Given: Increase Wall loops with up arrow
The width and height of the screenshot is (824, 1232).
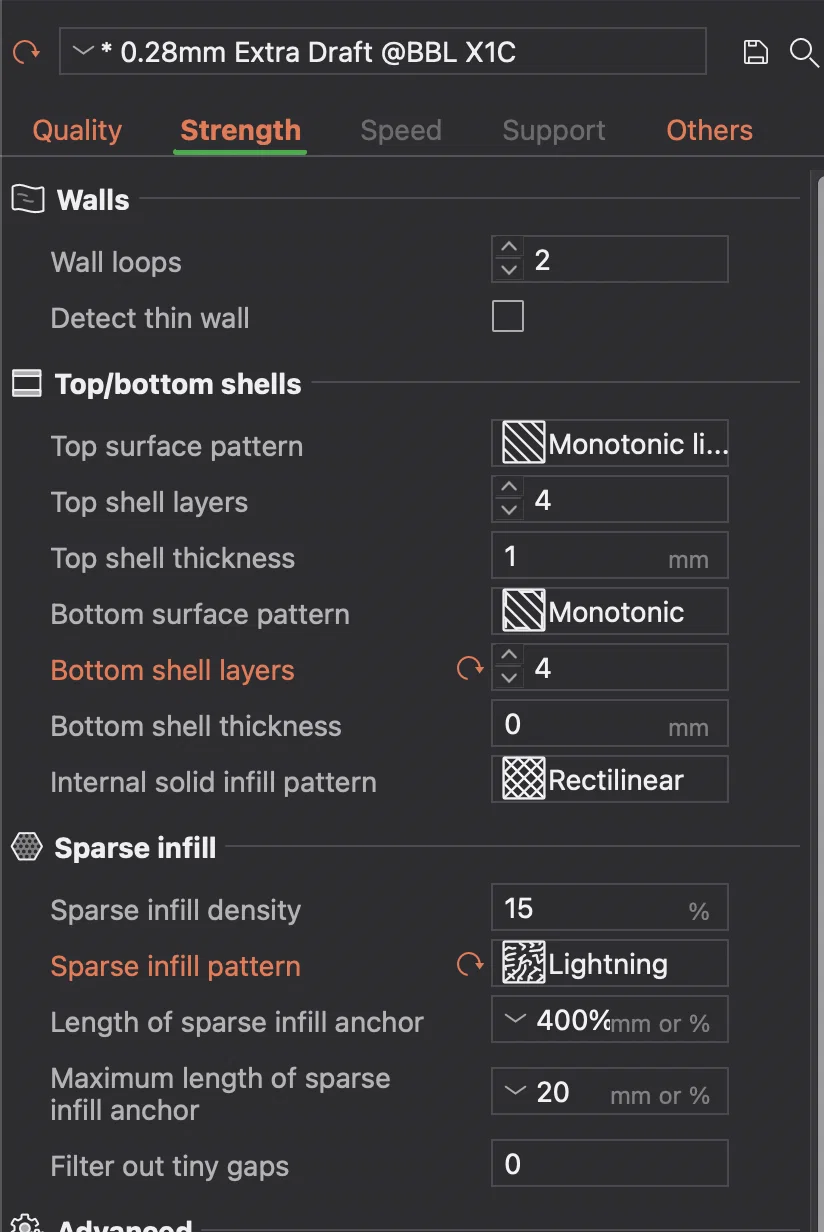Looking at the screenshot, I should 509,249.
